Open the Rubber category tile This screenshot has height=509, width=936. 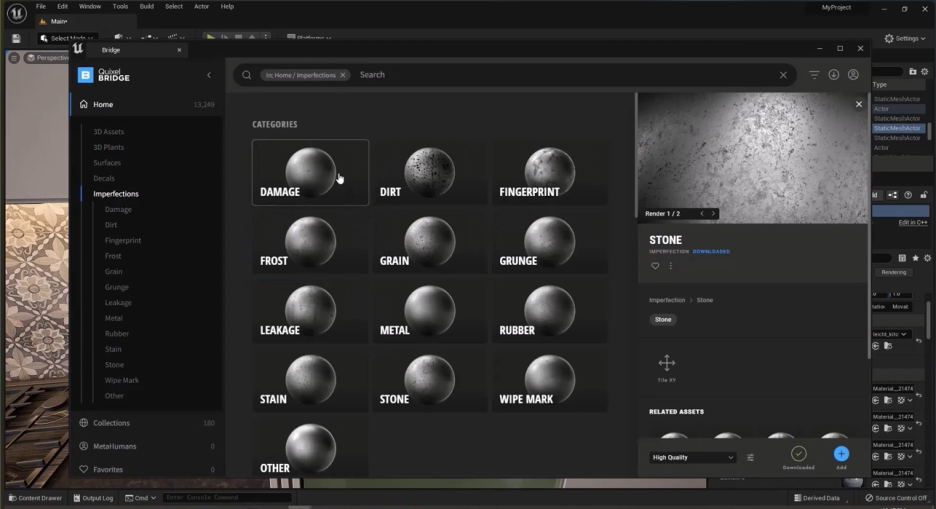550,311
